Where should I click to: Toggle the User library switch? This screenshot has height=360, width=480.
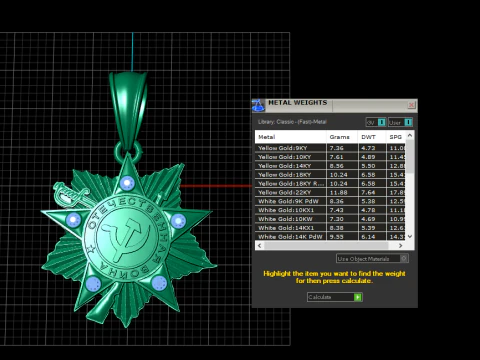coord(400,122)
